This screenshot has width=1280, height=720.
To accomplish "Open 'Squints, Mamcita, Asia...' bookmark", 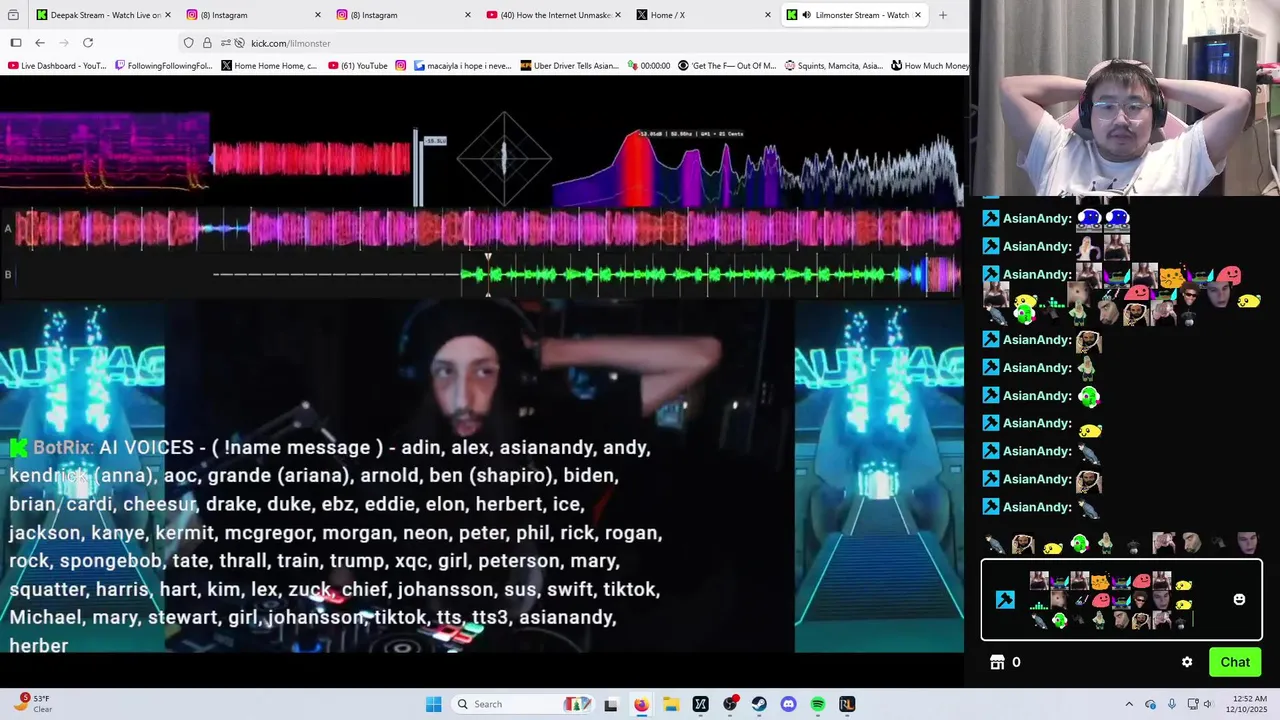I will tap(834, 66).
